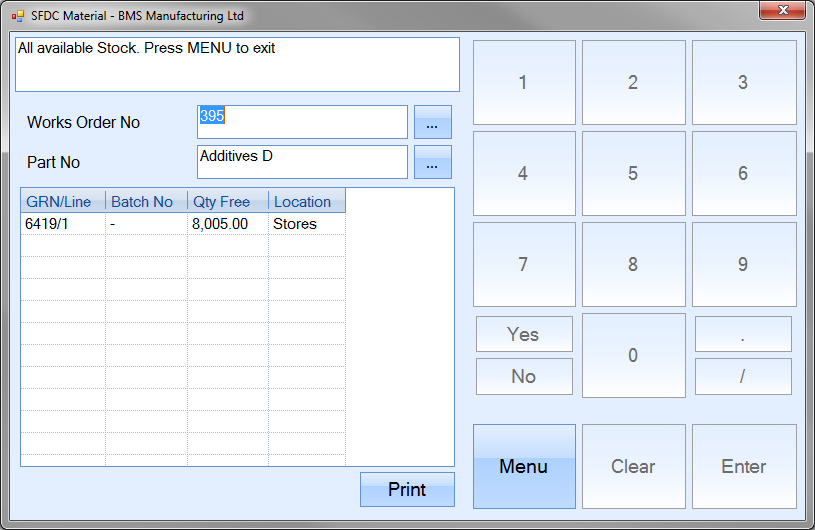Tap the slash key
This screenshot has width=815, height=530.
(743, 376)
